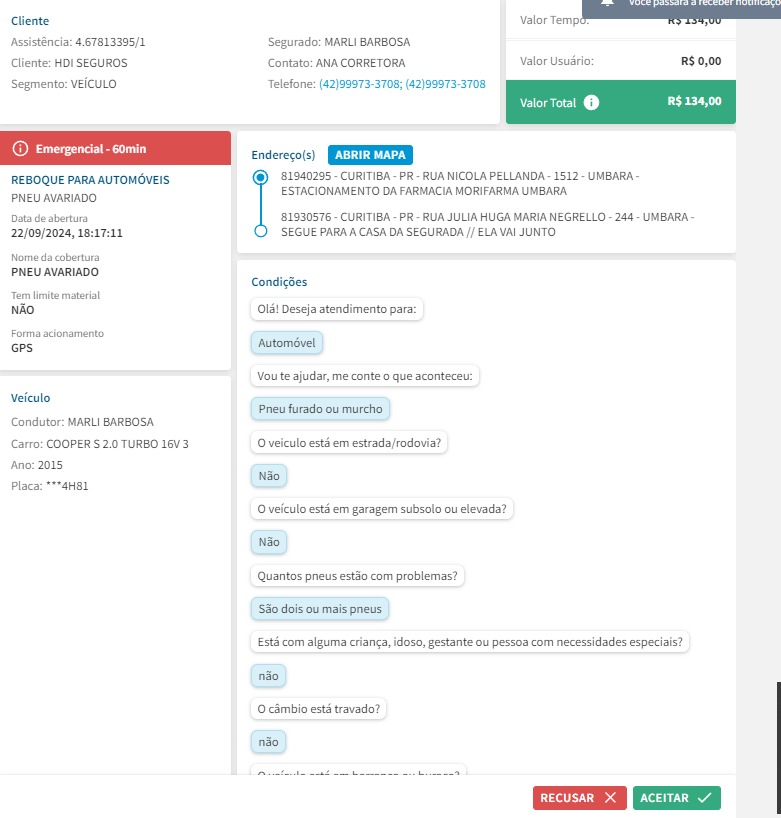Click the Emergencial - 60min red banner

point(116,149)
